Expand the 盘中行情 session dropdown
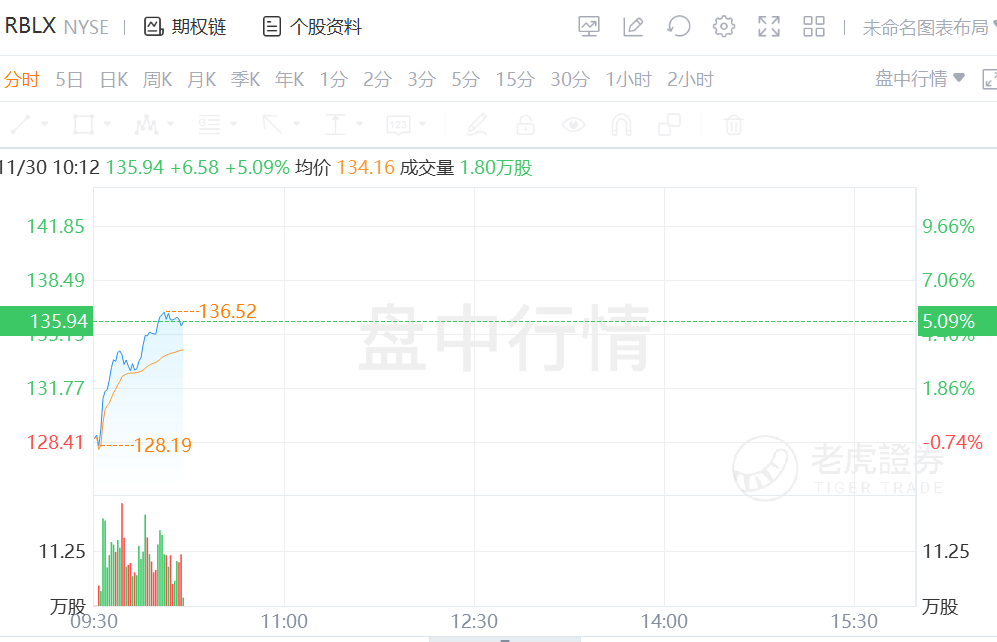Viewport: 997px width, 642px height. (x=919, y=78)
